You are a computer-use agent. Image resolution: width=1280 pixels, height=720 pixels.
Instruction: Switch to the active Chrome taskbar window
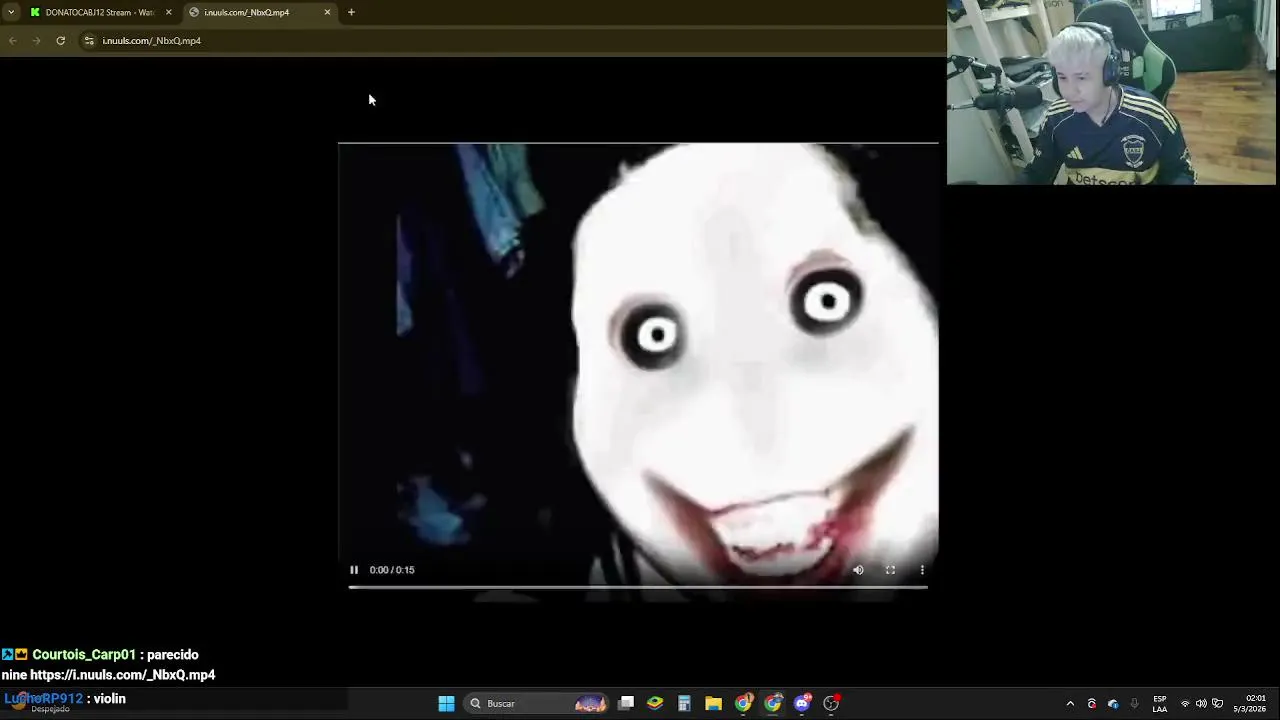pyautogui.click(x=773, y=704)
